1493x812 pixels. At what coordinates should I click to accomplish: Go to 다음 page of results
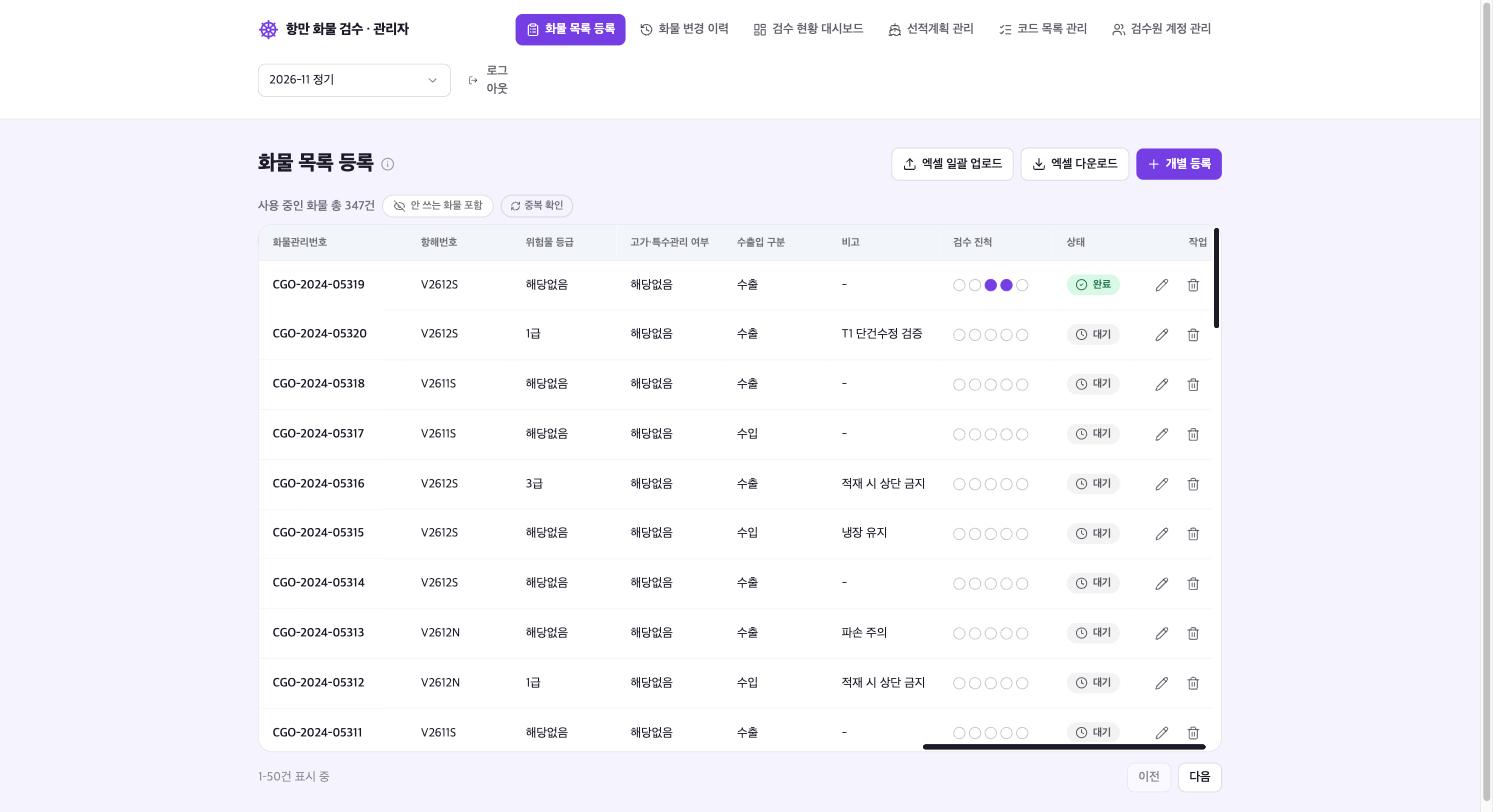[x=1200, y=777]
